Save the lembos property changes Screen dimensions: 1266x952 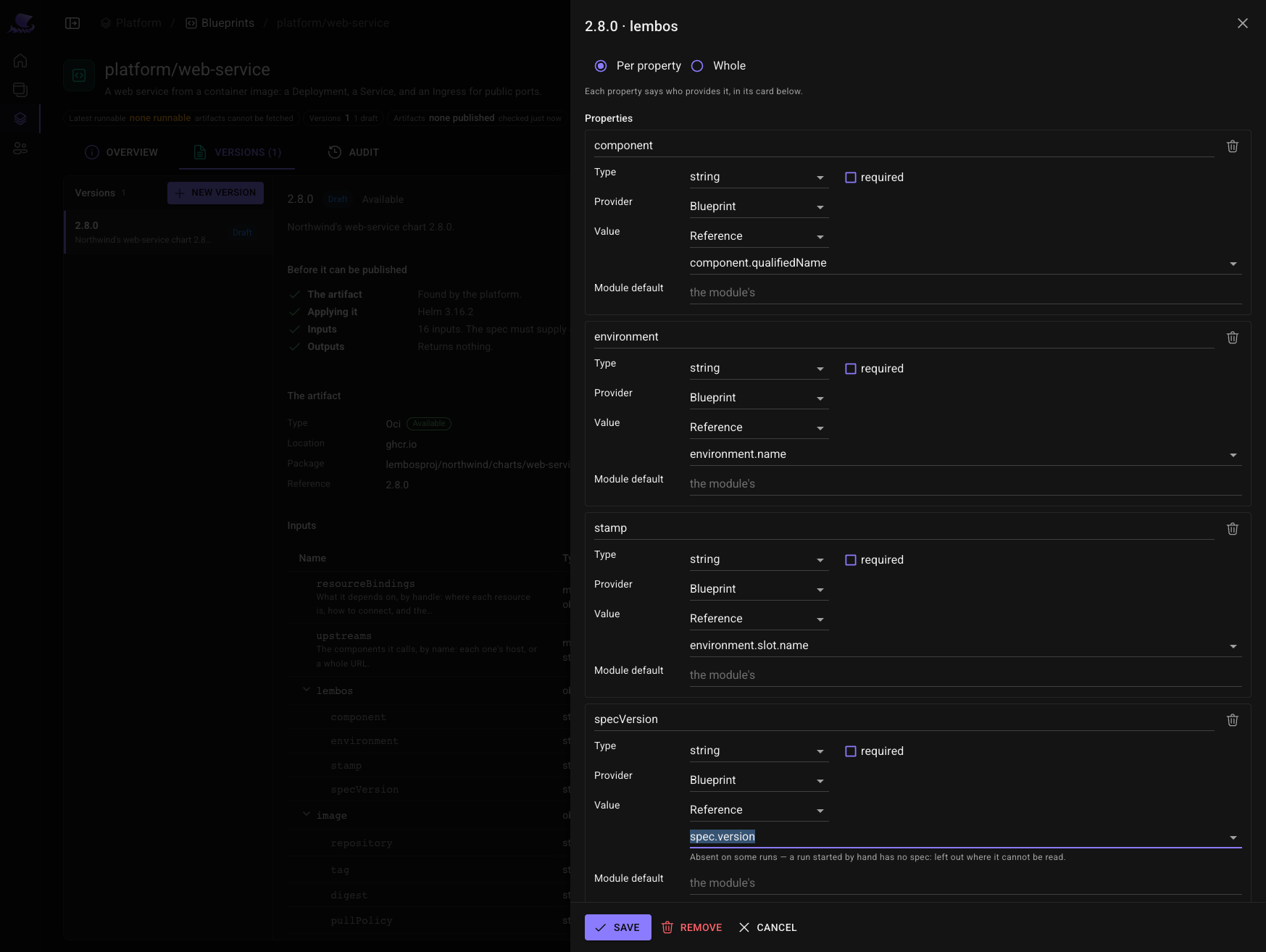click(618, 927)
